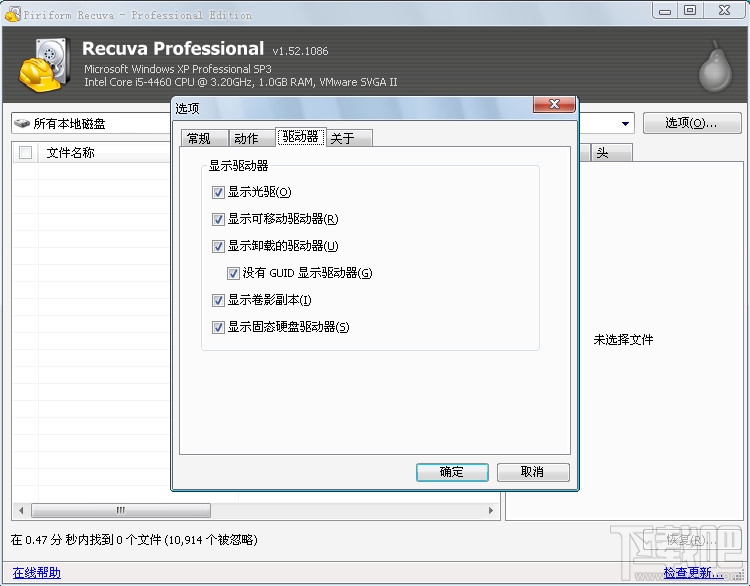The image size is (750, 586).
Task: Click the 检查更新... link
Action: pos(693,572)
